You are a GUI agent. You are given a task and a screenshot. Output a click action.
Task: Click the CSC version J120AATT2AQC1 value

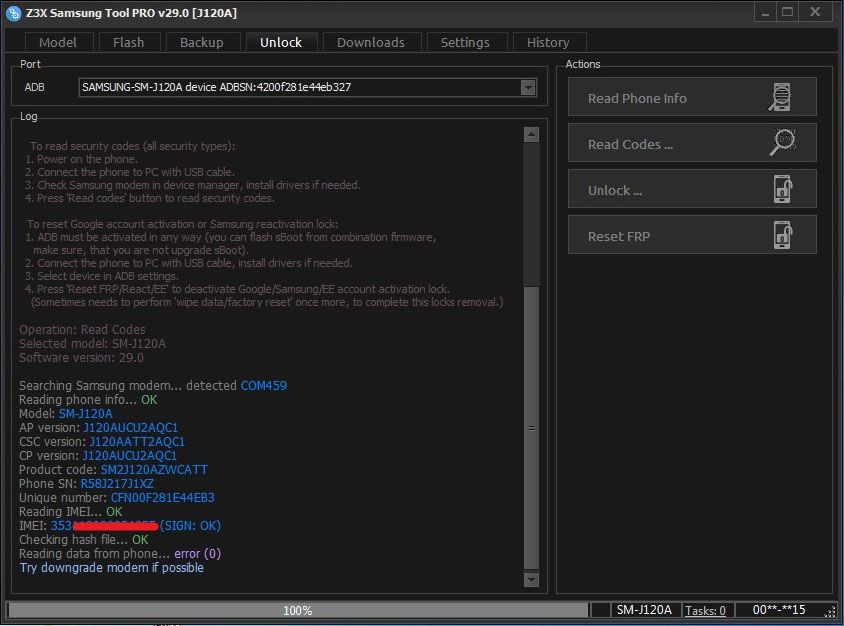click(x=137, y=441)
